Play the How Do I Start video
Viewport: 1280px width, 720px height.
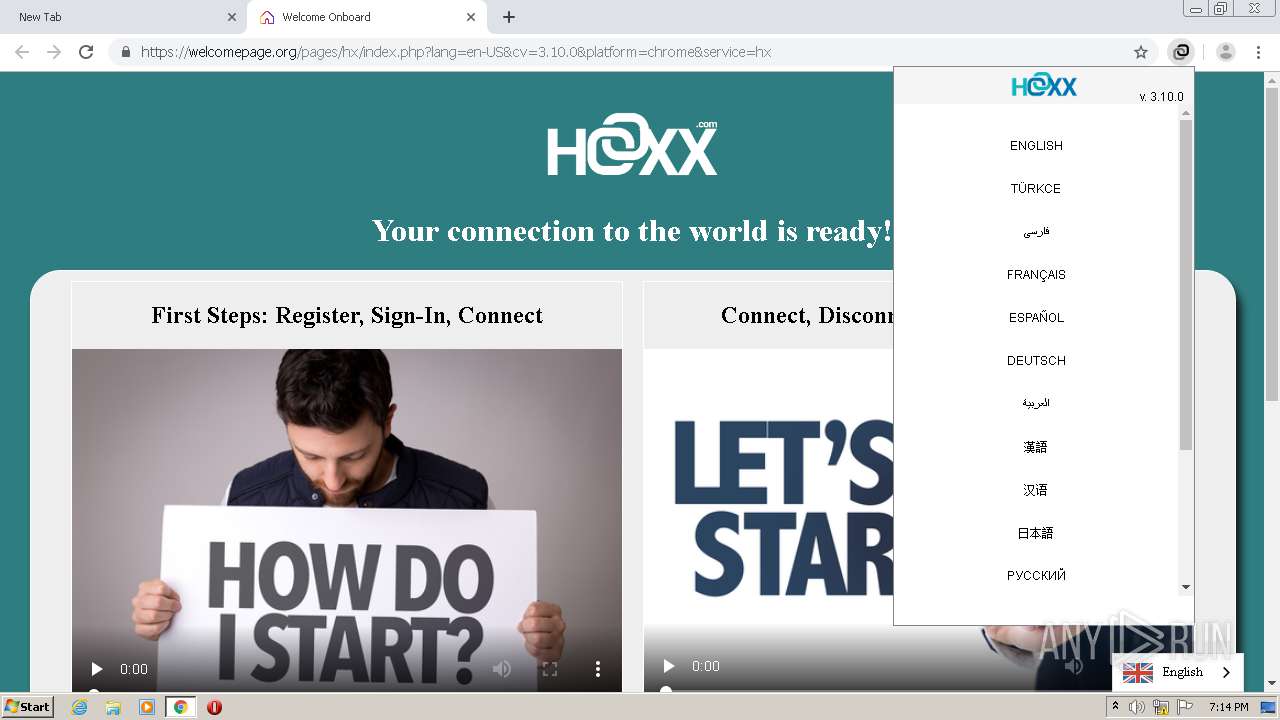point(97,669)
